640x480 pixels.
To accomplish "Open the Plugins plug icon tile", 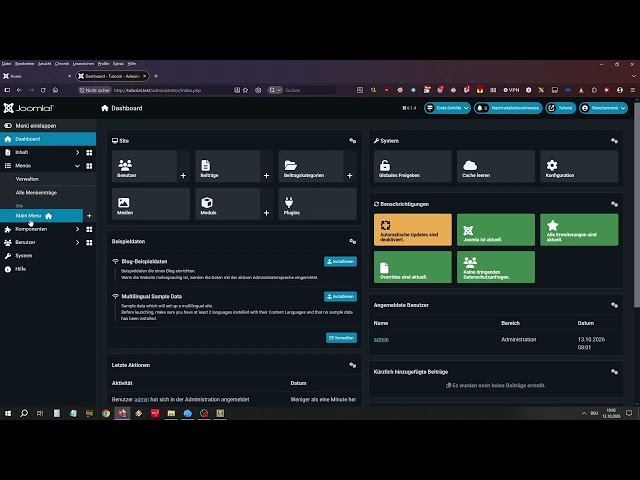I will point(318,204).
